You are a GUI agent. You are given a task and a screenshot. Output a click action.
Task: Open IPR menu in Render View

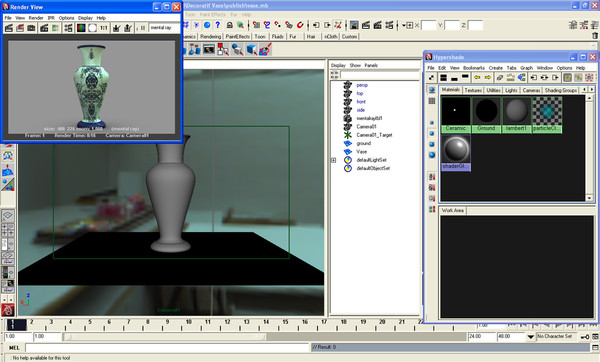click(51, 18)
